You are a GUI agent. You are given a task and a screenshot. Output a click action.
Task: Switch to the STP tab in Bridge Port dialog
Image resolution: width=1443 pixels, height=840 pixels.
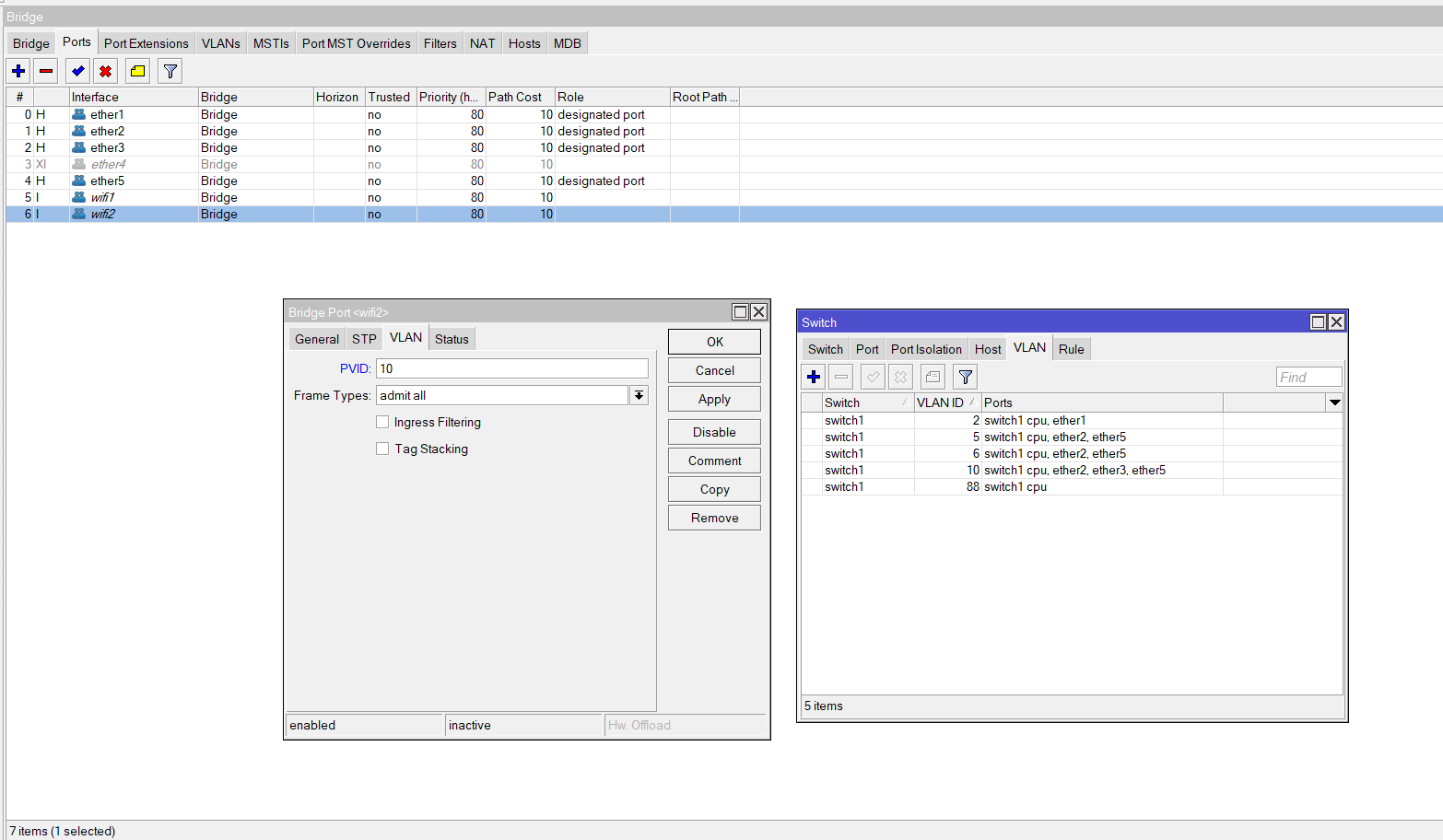coord(364,338)
